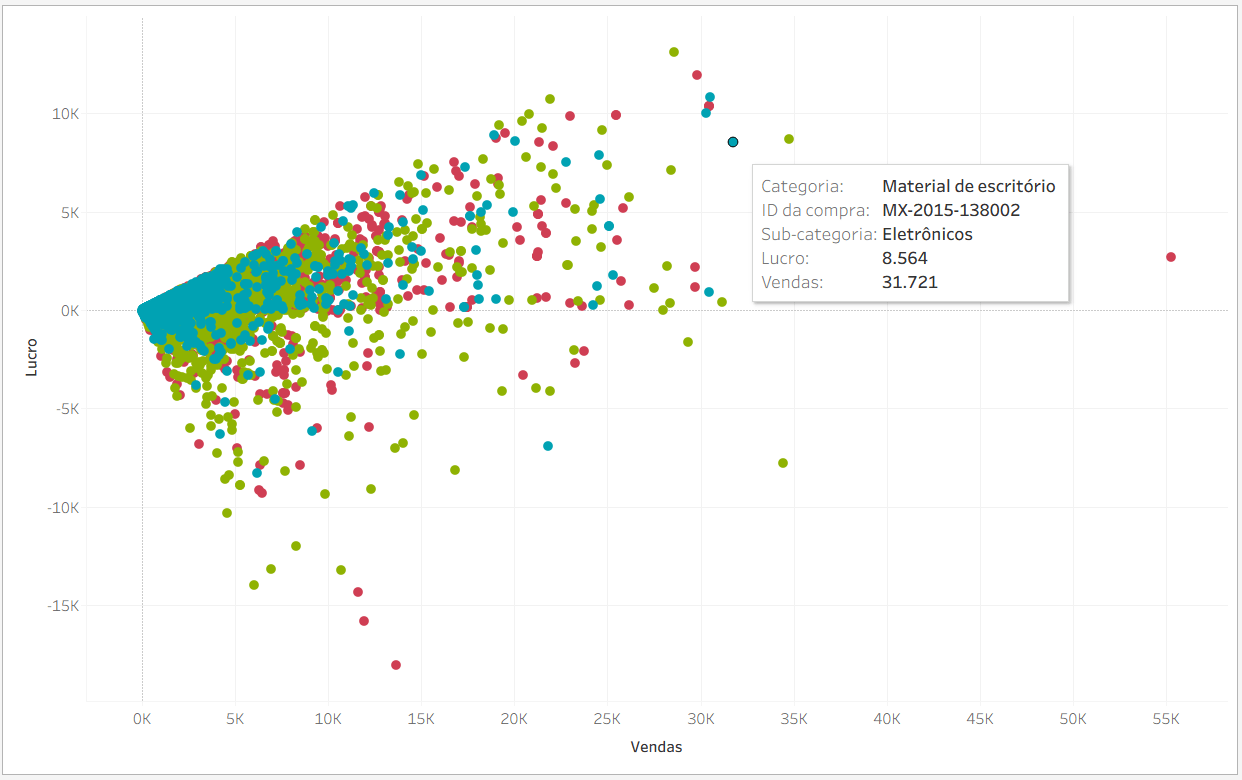Click the 10K tick label on Lucro axis
This screenshot has width=1242, height=780.
67,114
